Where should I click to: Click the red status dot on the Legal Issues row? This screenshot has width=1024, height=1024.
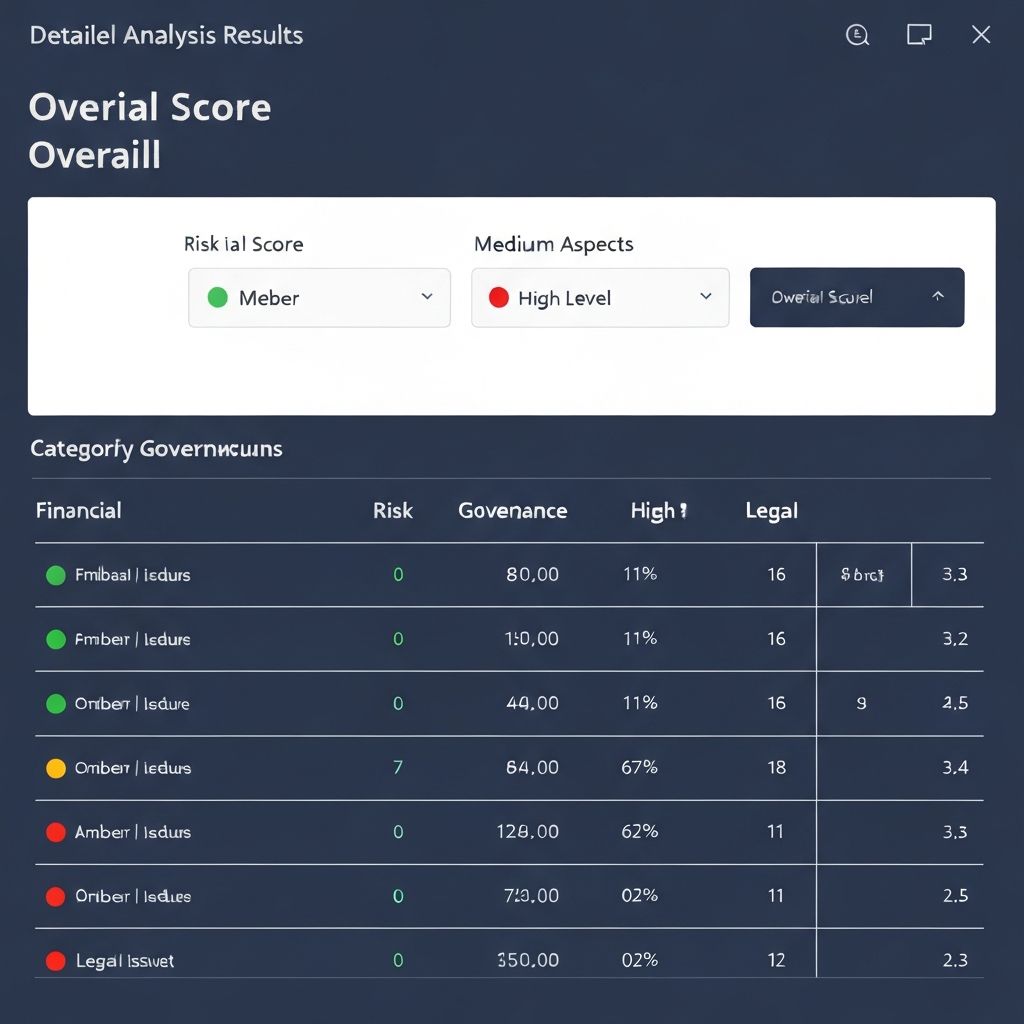56,959
